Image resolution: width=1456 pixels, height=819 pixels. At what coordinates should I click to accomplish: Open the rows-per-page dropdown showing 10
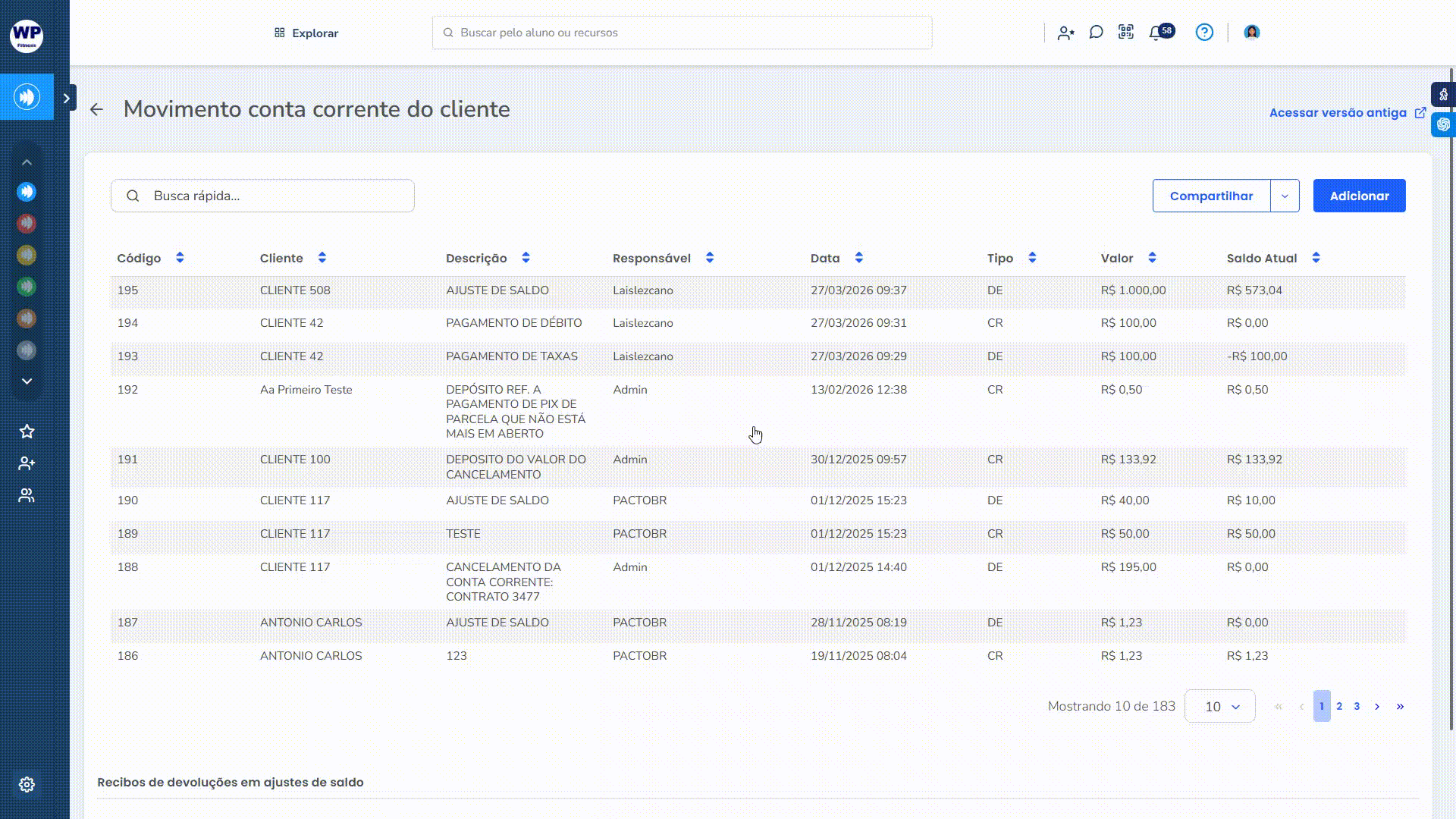pyautogui.click(x=1220, y=707)
